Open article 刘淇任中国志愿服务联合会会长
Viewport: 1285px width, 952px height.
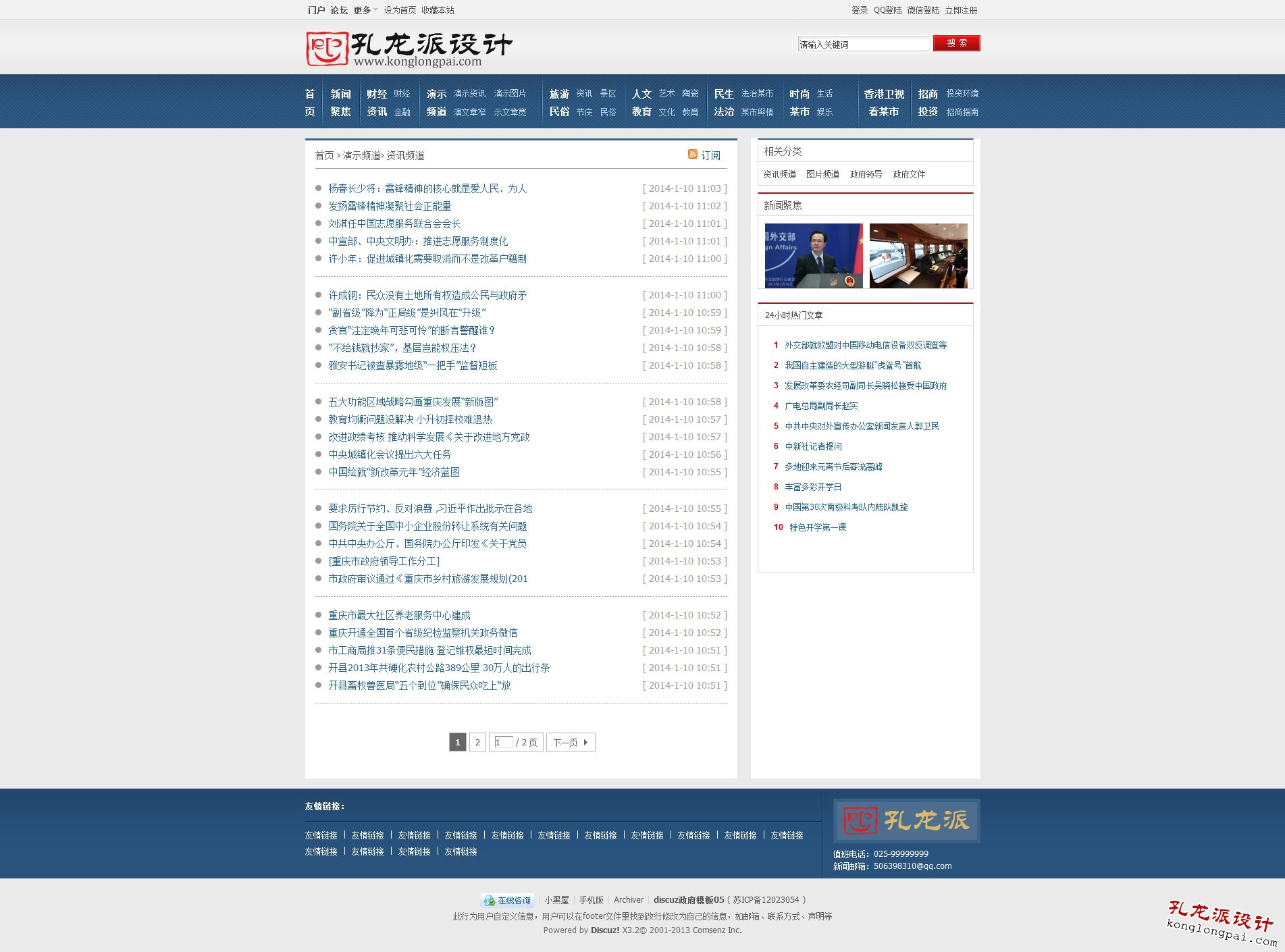tap(394, 223)
